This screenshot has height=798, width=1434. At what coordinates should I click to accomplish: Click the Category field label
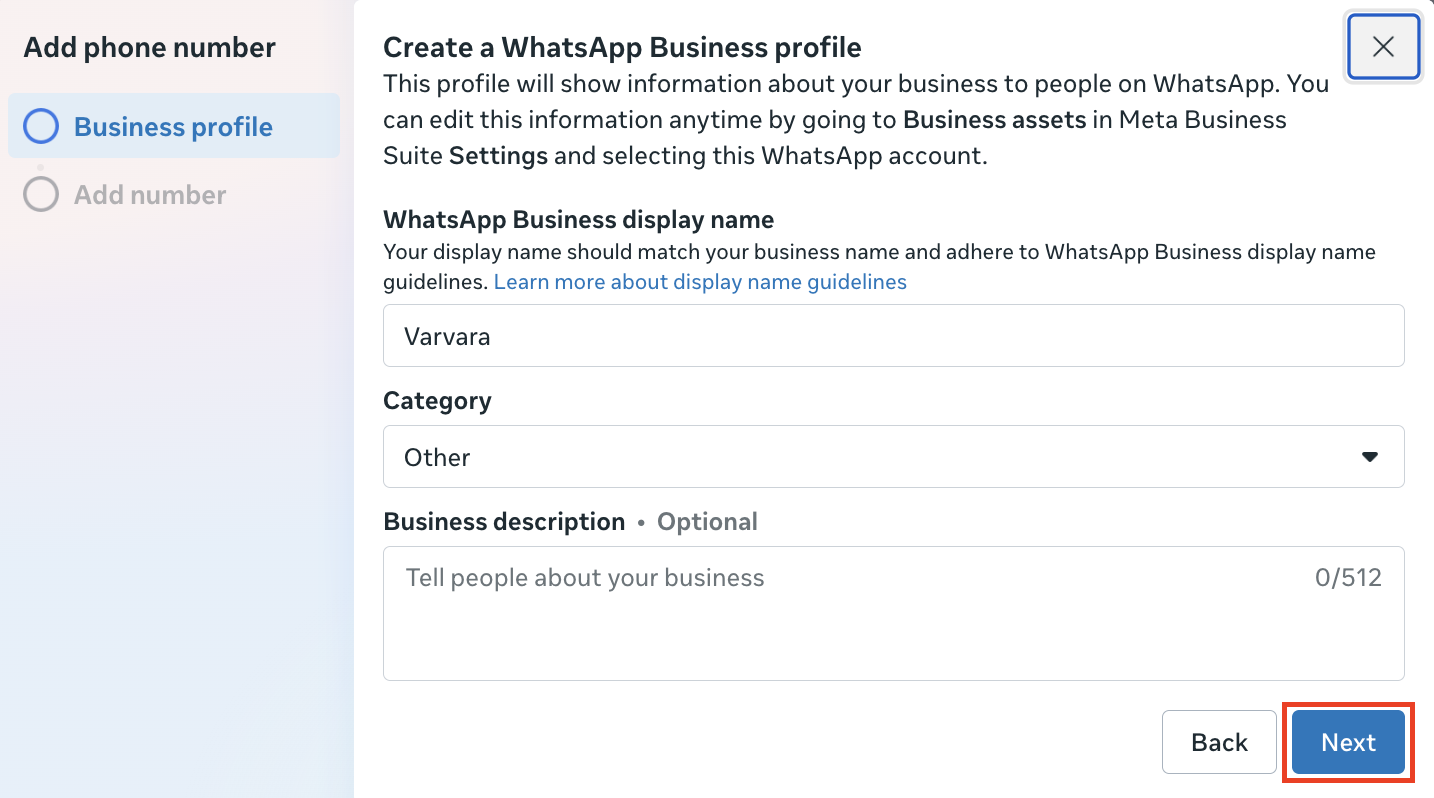tap(437, 401)
